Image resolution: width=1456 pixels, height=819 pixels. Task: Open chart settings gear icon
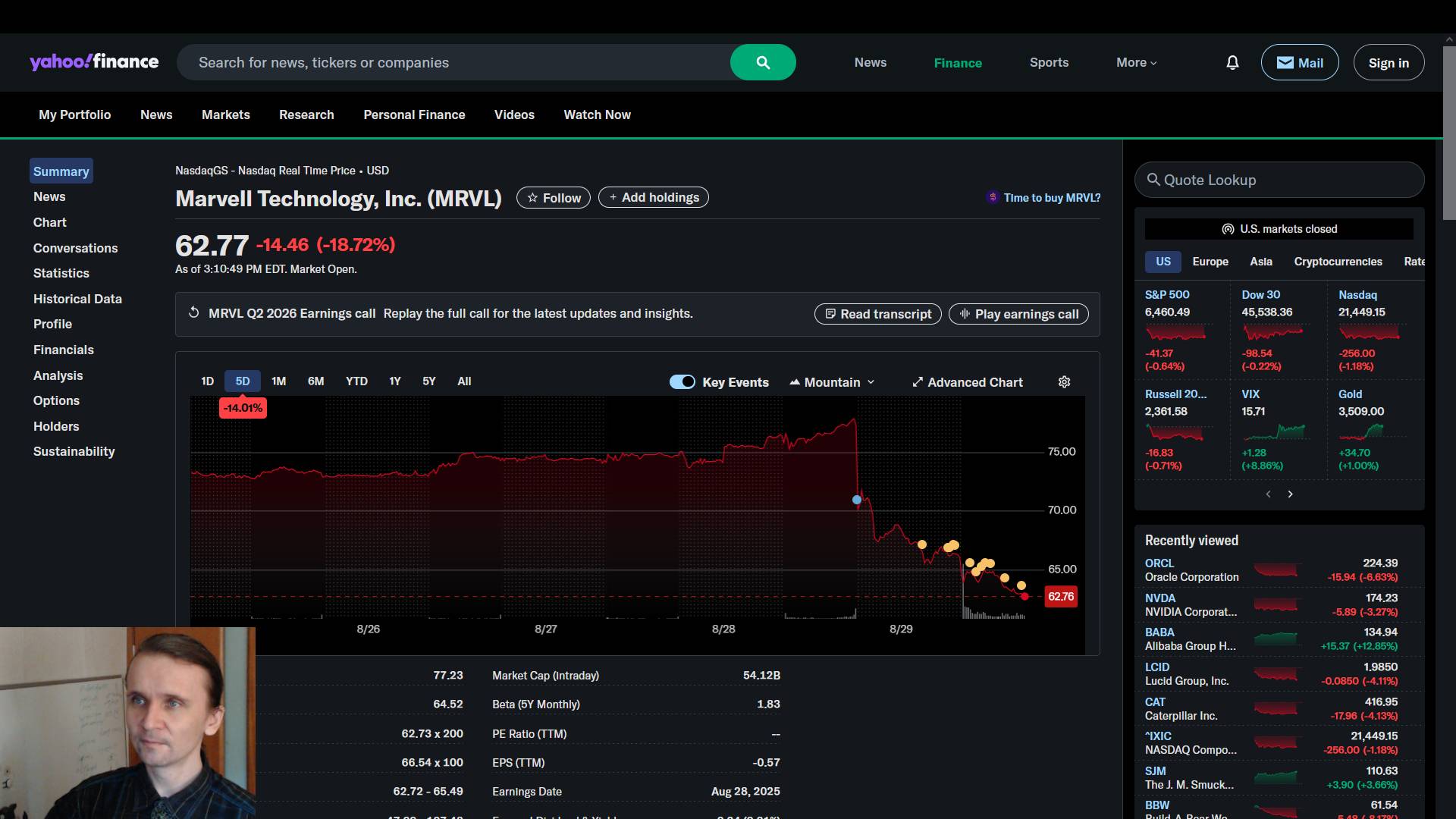tap(1064, 382)
